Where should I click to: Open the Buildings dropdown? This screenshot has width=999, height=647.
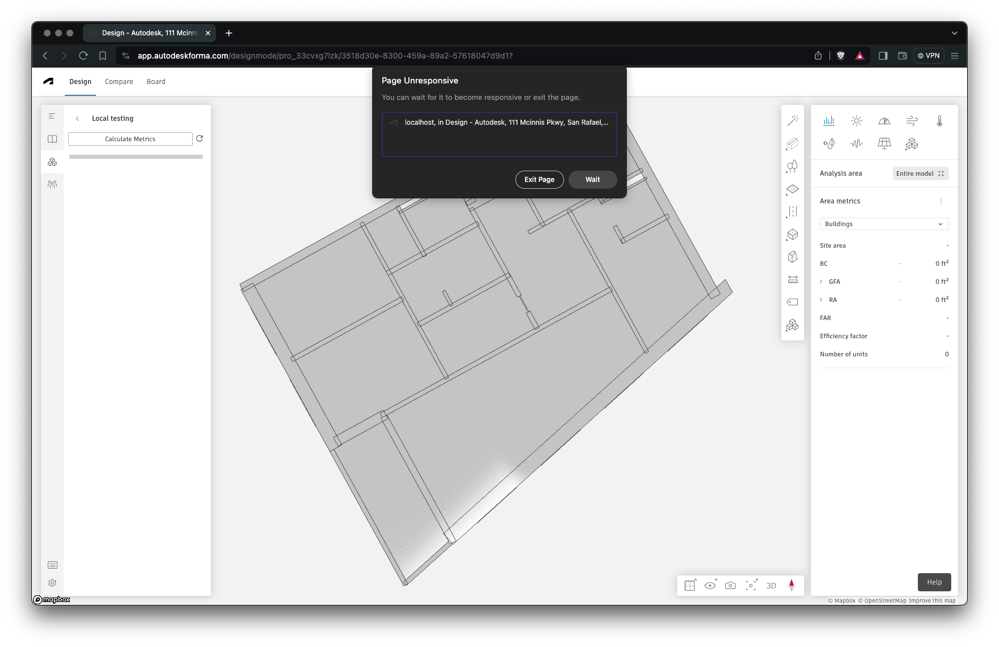click(883, 224)
